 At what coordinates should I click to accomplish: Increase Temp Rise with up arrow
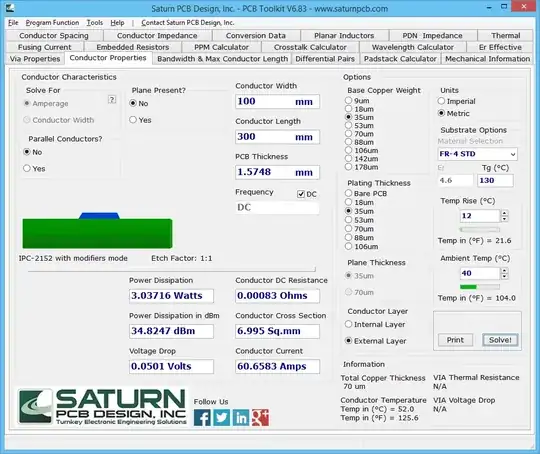click(x=505, y=213)
